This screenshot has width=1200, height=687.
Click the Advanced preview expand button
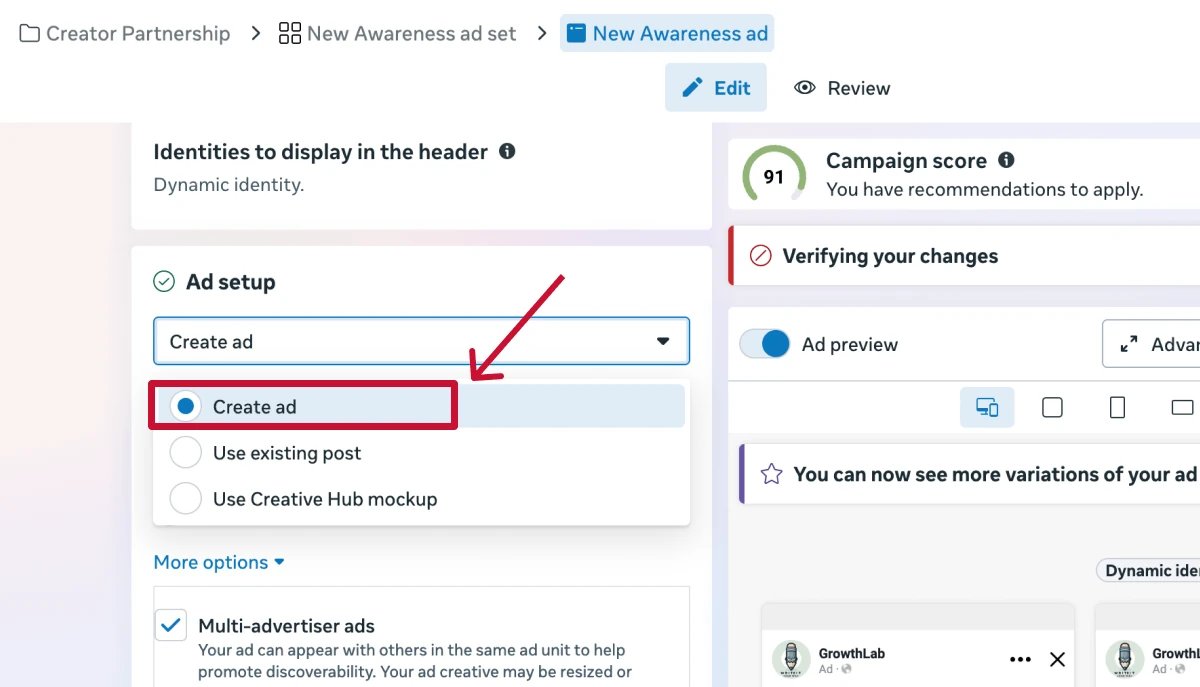1151,344
